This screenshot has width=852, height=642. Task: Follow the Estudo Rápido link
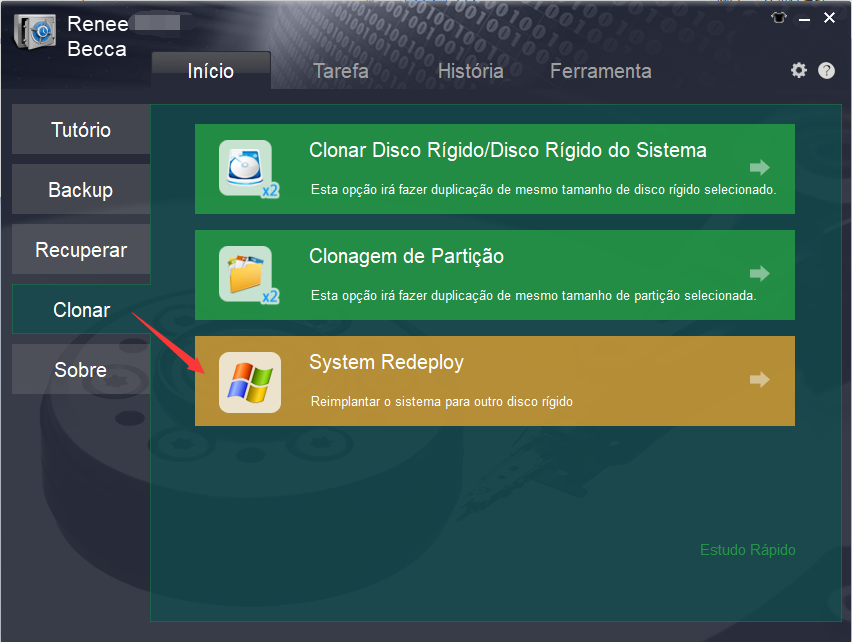pos(747,550)
